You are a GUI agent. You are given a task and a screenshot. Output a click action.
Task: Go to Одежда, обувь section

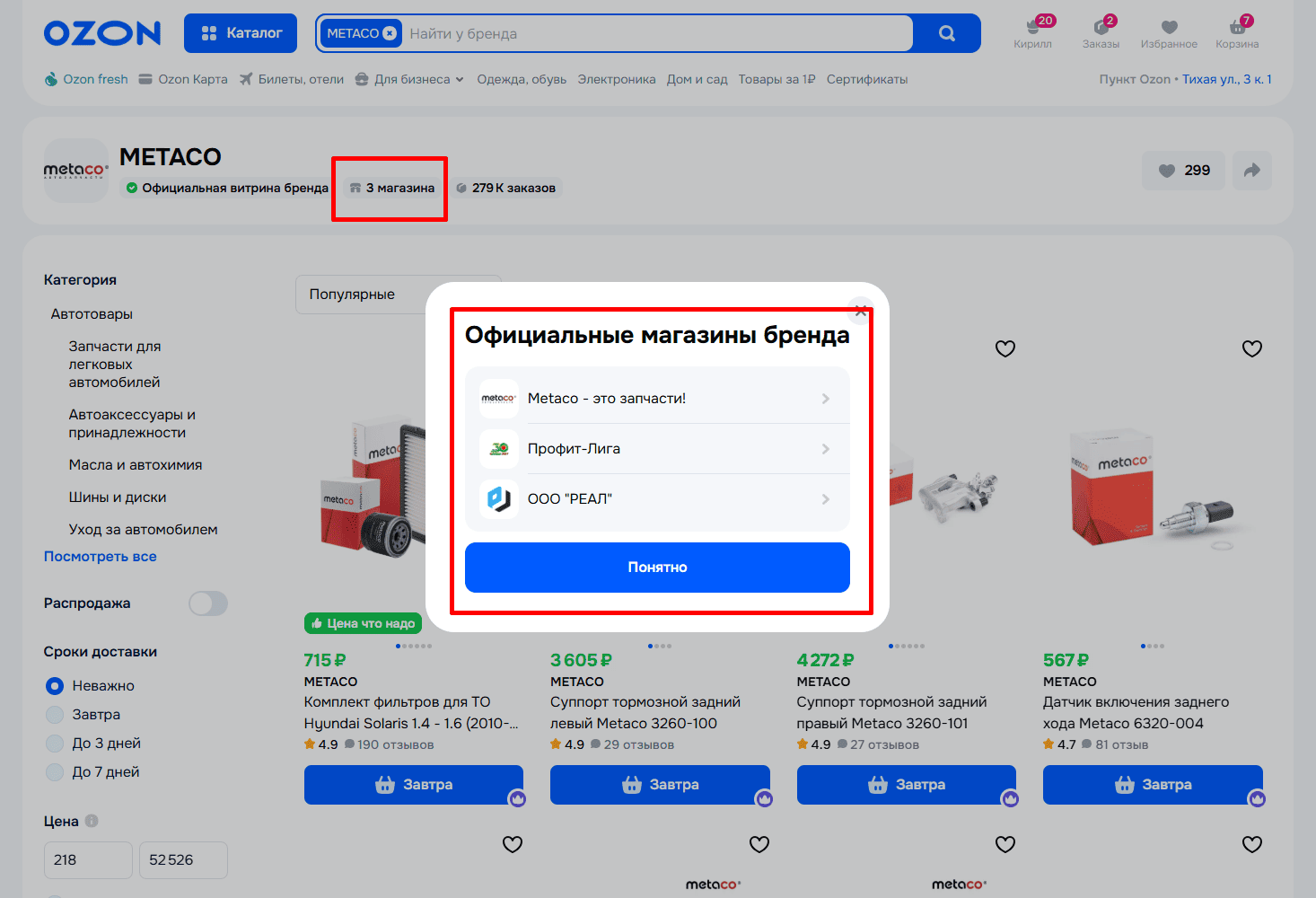click(x=522, y=79)
